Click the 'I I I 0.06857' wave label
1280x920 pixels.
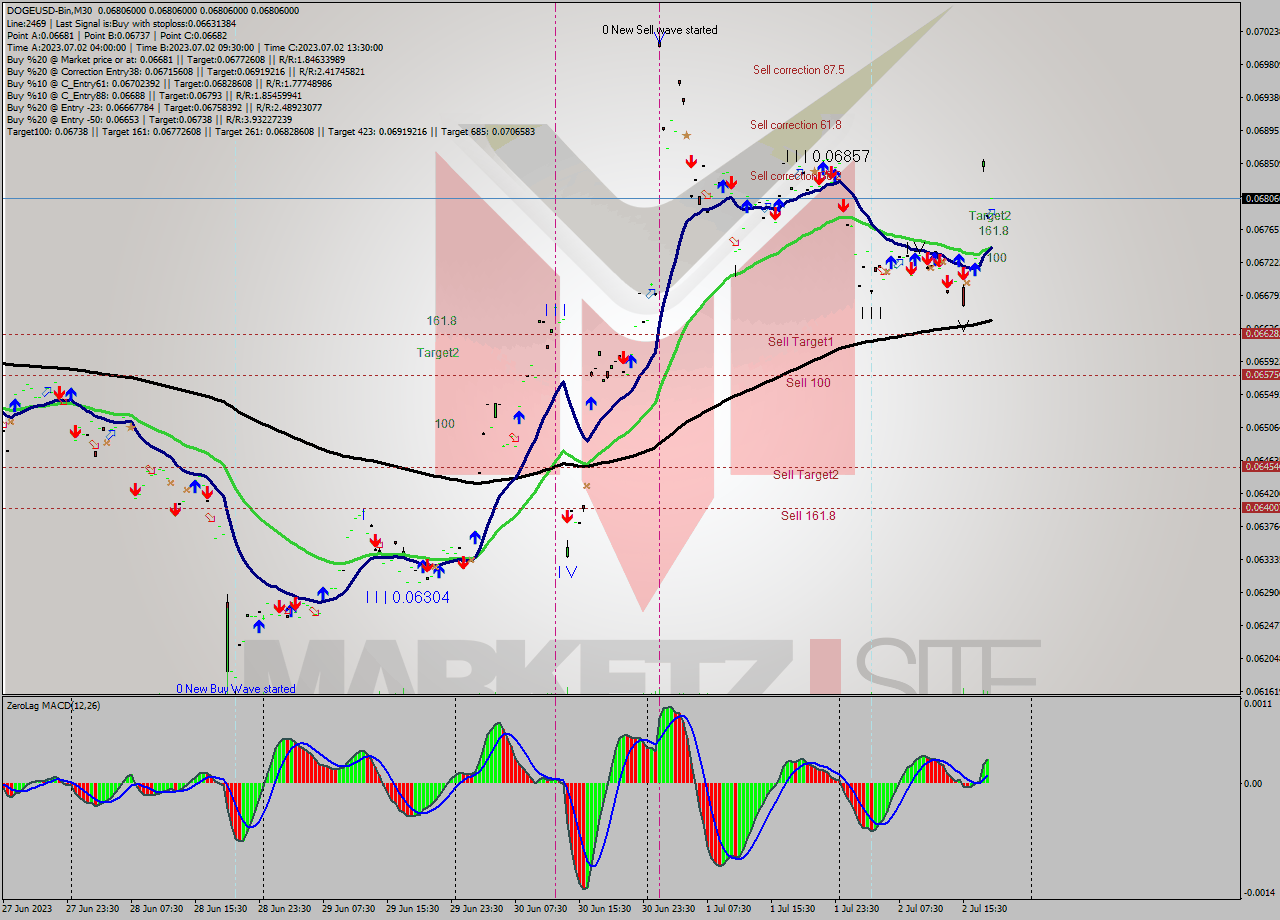[x=826, y=156]
